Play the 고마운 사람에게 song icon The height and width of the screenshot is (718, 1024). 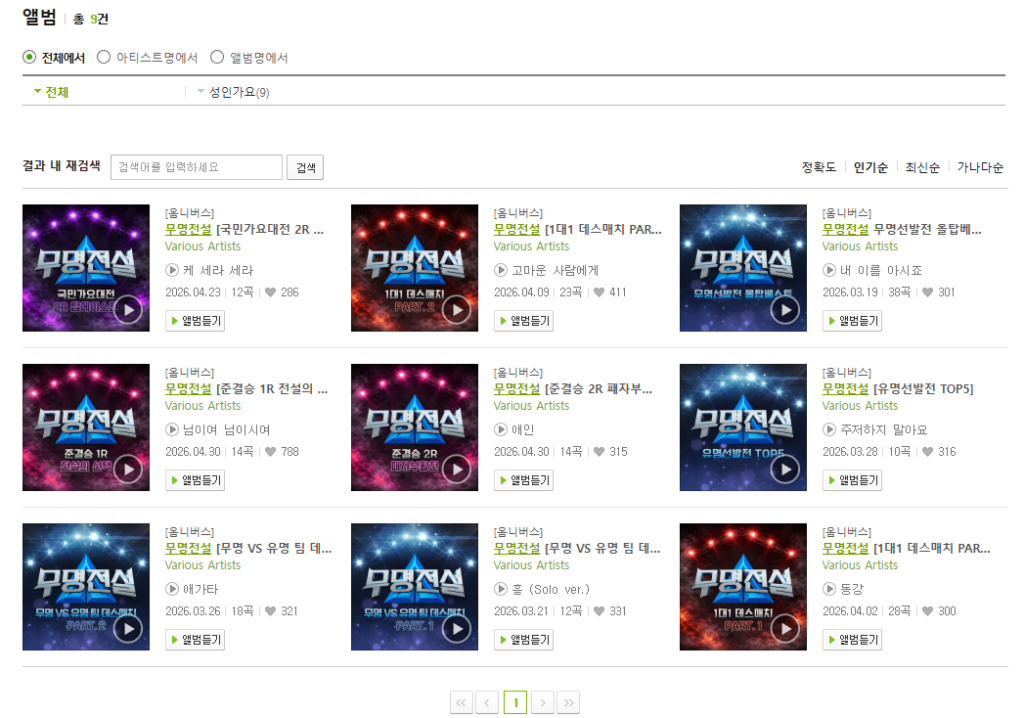(500, 270)
